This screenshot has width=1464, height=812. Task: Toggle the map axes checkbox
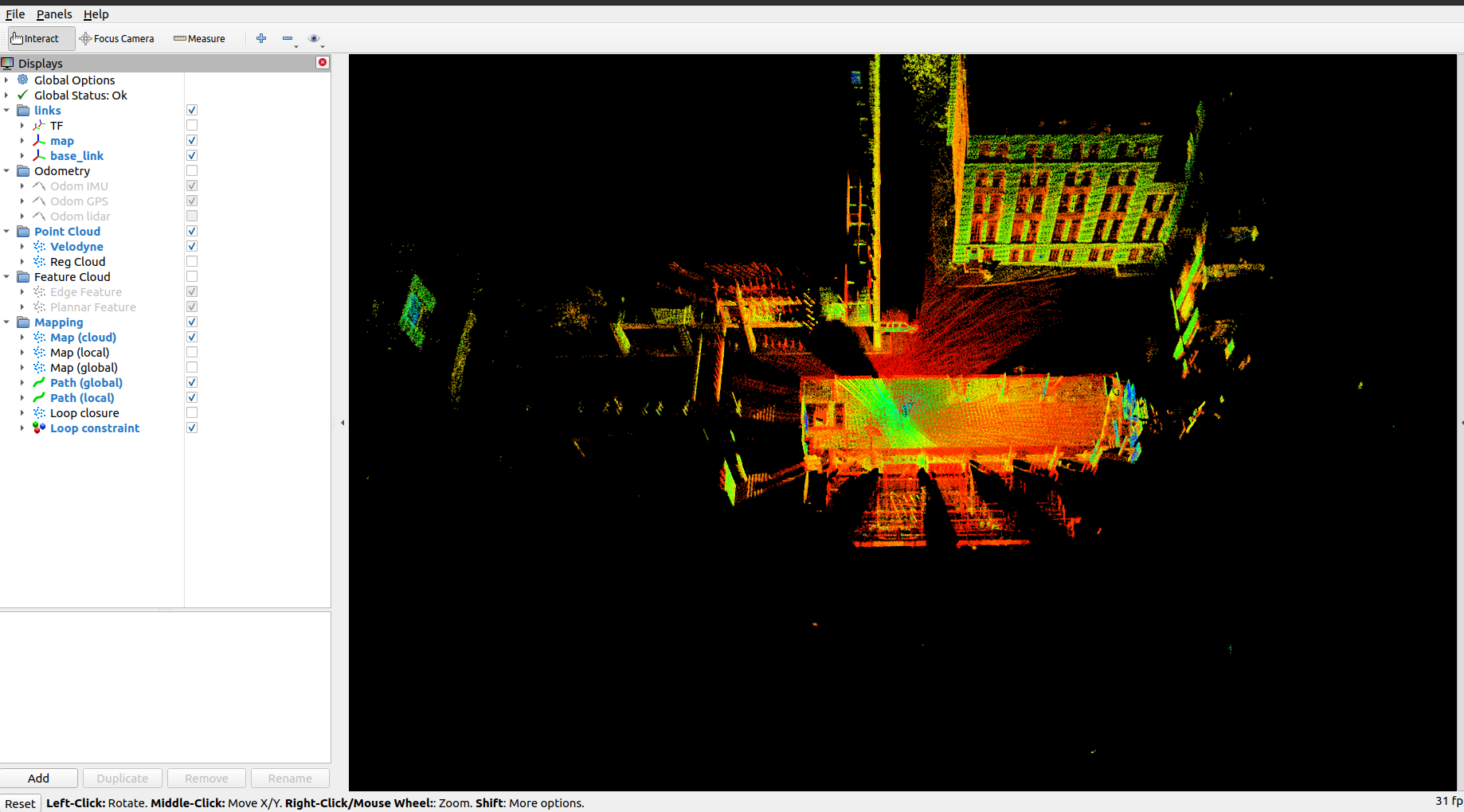coord(192,140)
